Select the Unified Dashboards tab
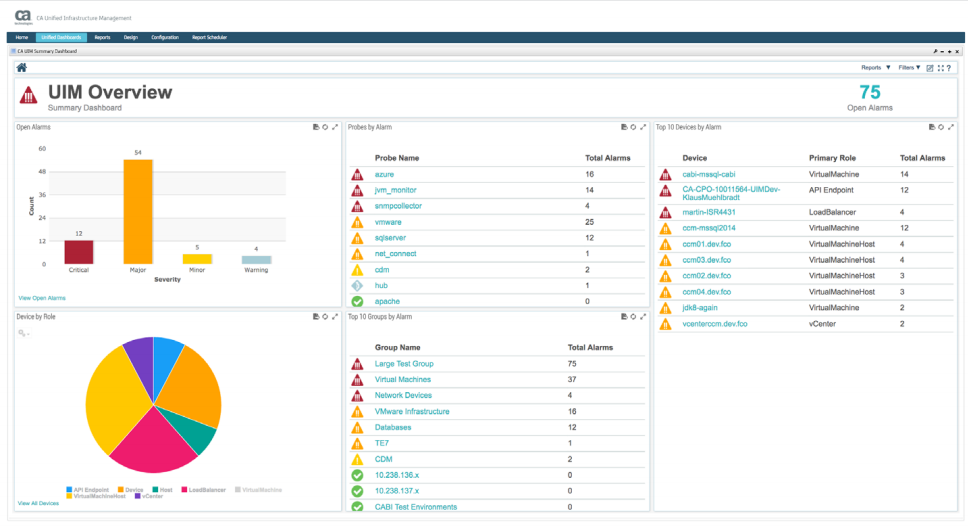968x526 pixels. (x=61, y=38)
